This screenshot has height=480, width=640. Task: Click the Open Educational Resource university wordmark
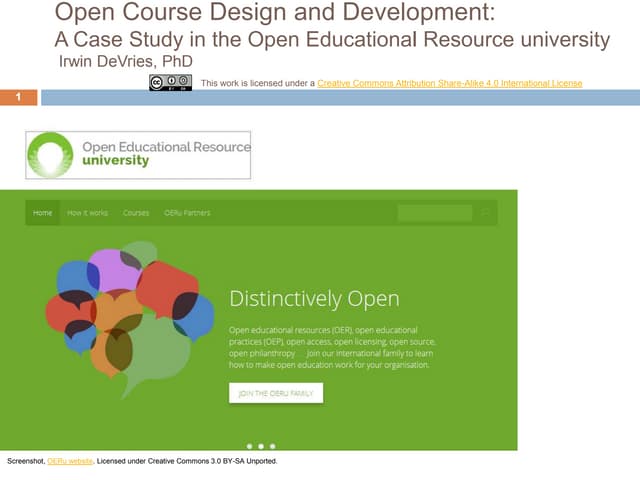(x=165, y=153)
